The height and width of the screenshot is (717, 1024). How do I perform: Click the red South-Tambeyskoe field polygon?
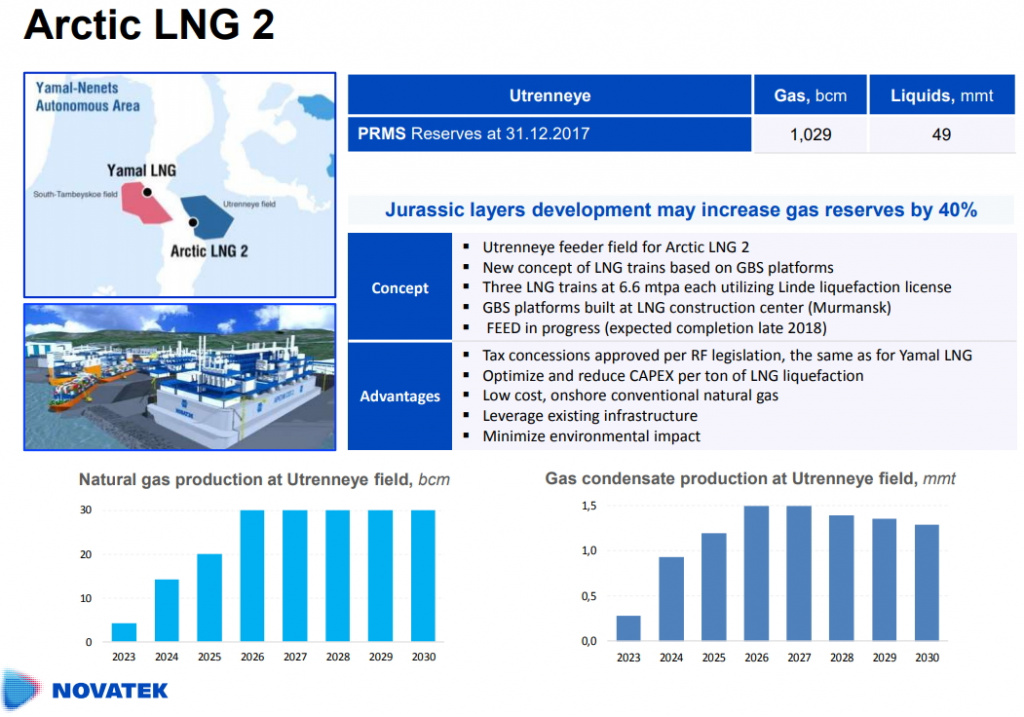[x=145, y=204]
